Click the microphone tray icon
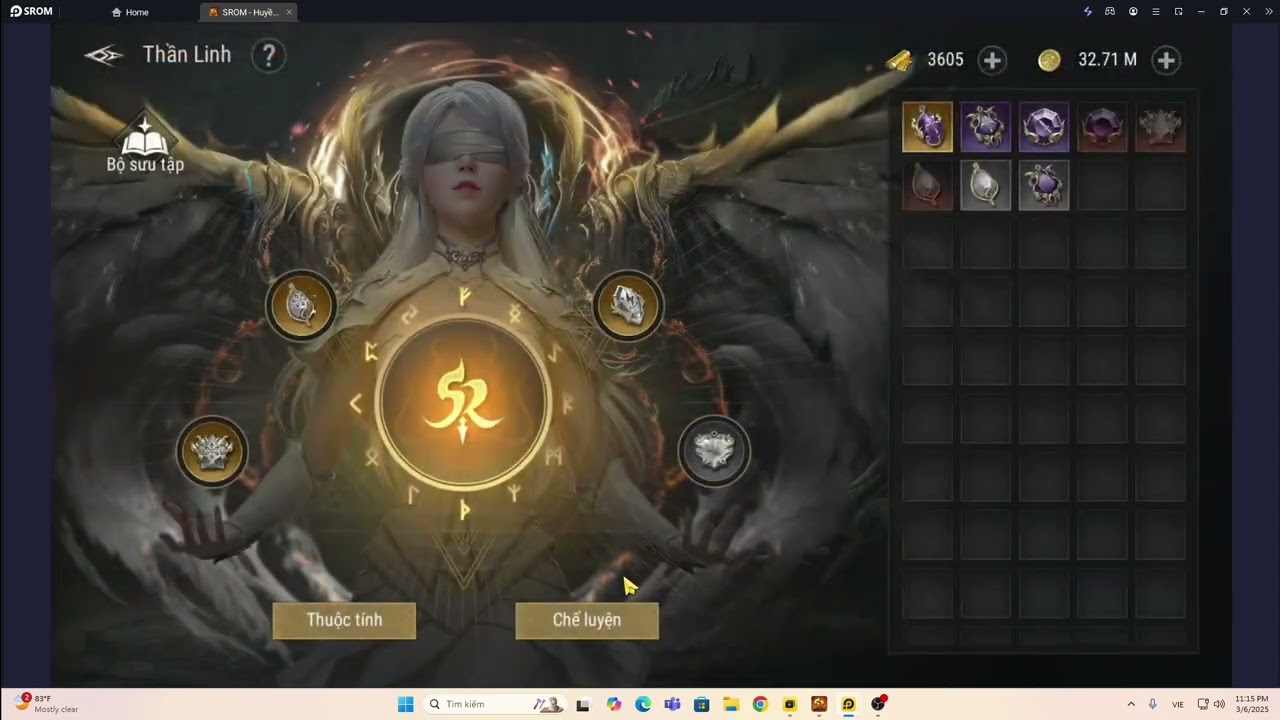 click(x=1153, y=704)
